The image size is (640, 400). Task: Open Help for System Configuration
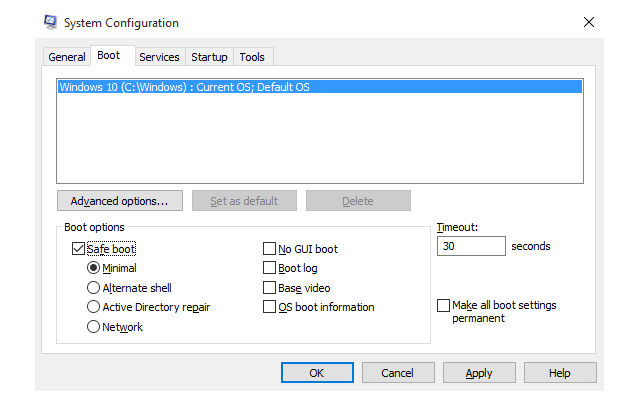(560, 373)
